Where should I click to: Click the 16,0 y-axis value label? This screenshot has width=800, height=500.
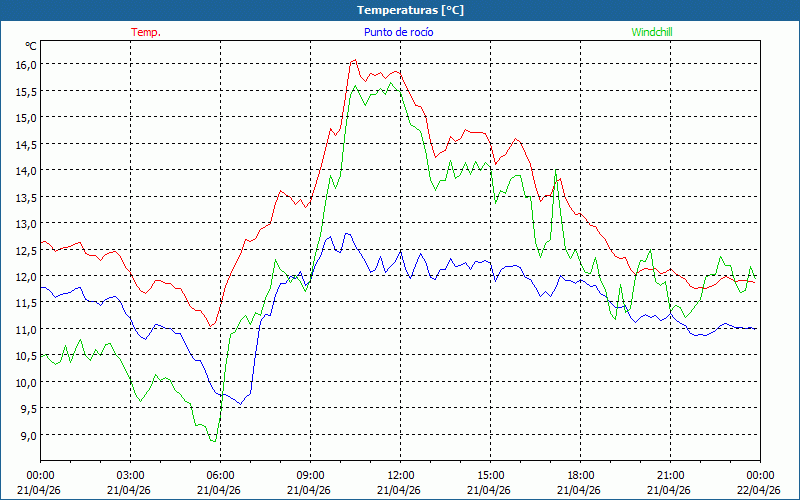click(x=26, y=64)
